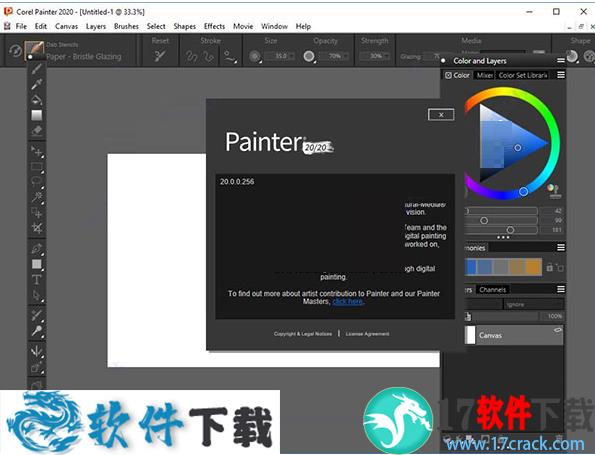
Task: Select the Eraser tool
Action: pyautogui.click(x=36, y=131)
